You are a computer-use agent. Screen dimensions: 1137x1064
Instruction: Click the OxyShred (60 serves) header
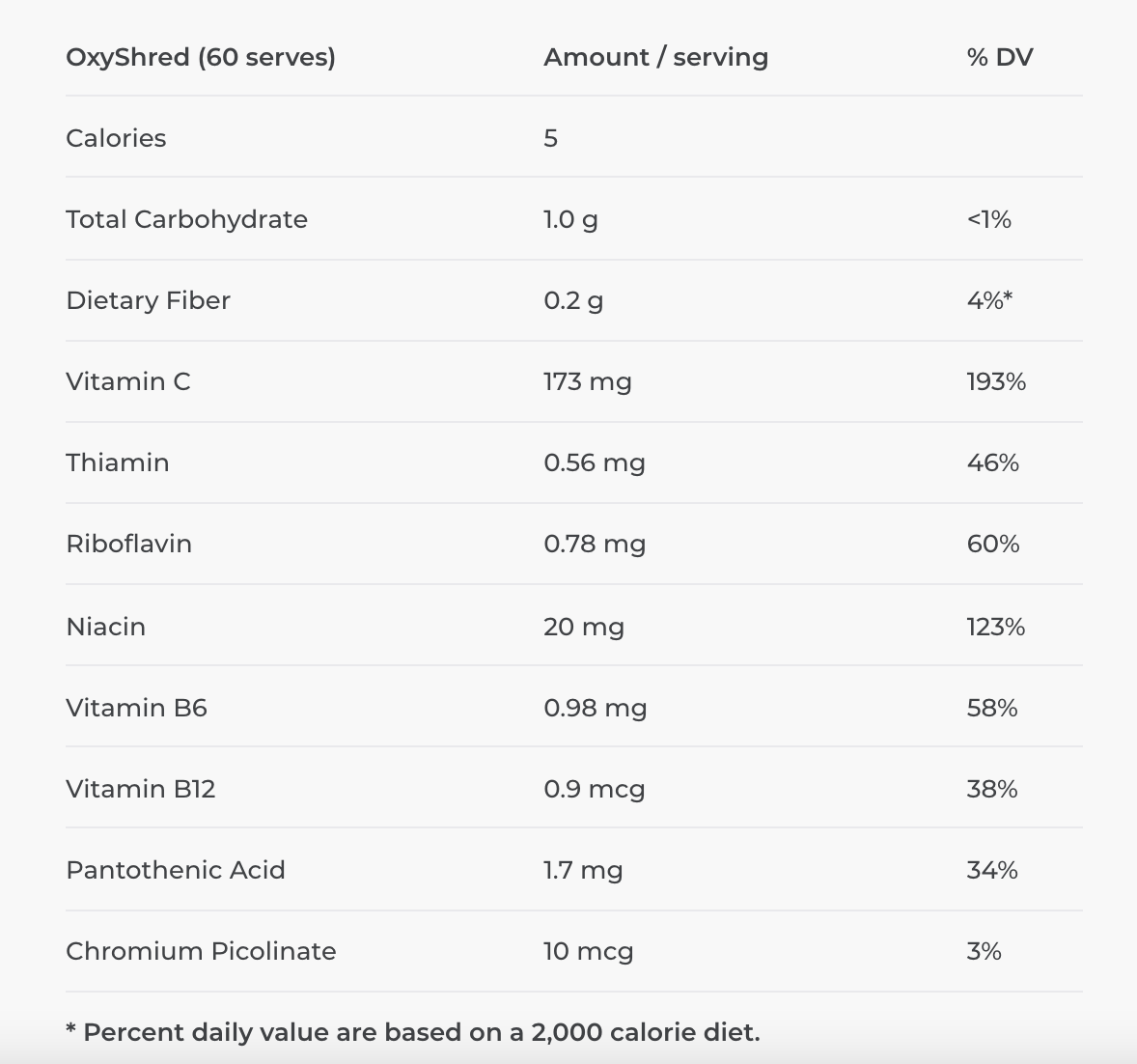pyautogui.click(x=201, y=57)
